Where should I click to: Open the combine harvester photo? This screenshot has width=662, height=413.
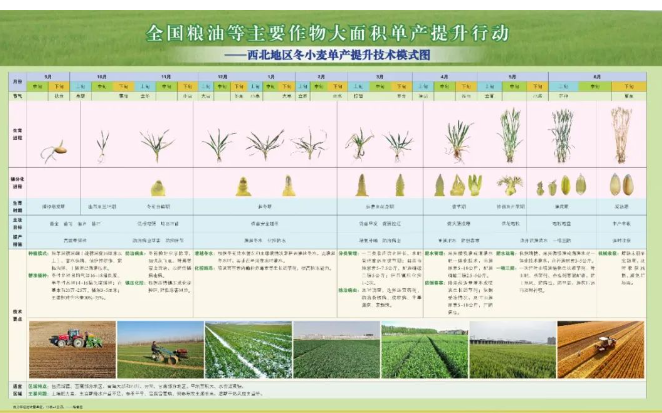(600, 348)
